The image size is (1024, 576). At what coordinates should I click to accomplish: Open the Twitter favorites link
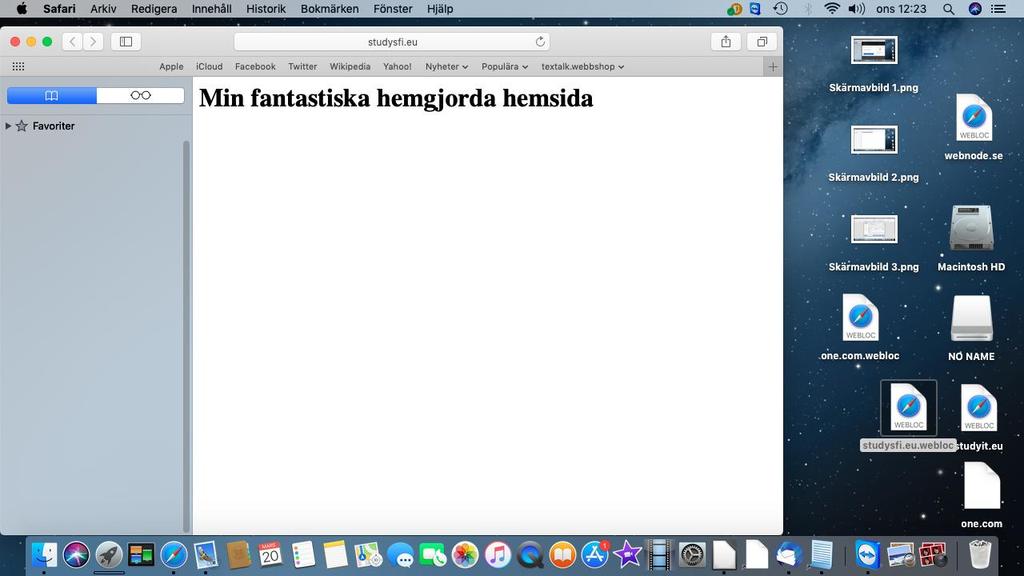302,67
